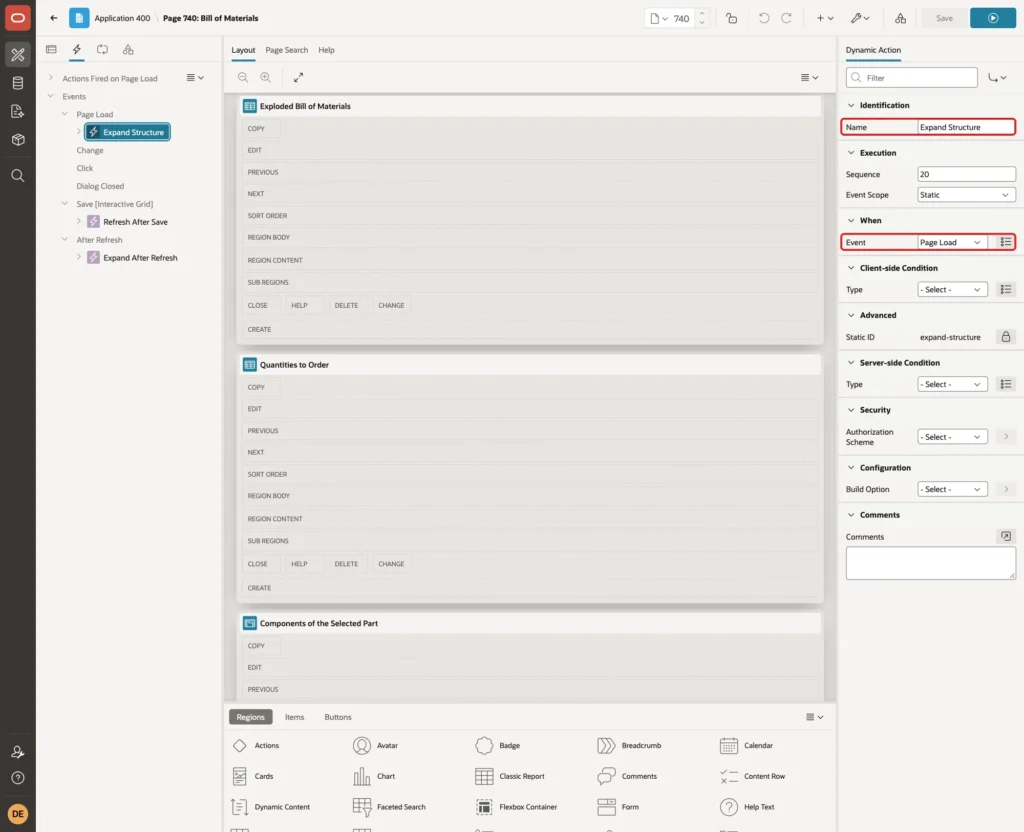Open the App Builder sidebar icon

[x=18, y=54]
